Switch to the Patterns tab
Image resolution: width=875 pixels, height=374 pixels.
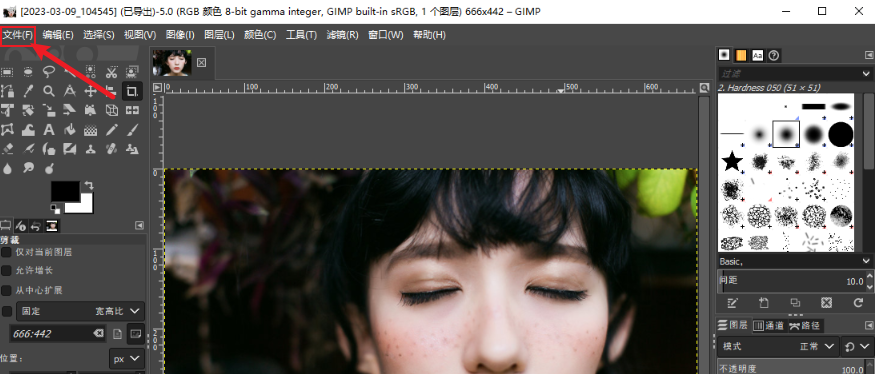coord(741,55)
